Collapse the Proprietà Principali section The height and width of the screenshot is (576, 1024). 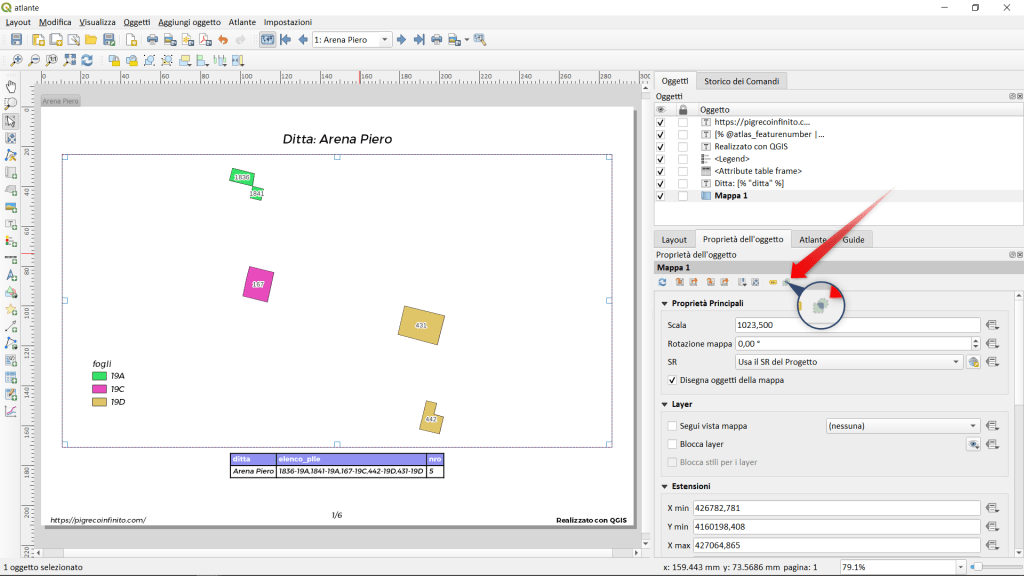[664, 303]
